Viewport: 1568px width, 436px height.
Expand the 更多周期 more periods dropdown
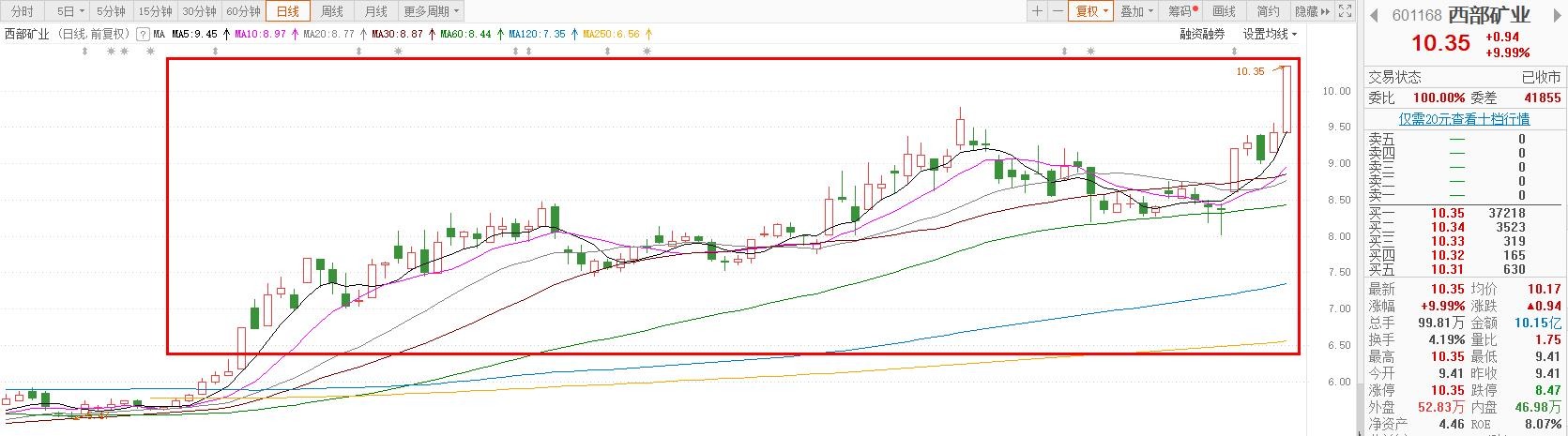pyautogui.click(x=432, y=11)
